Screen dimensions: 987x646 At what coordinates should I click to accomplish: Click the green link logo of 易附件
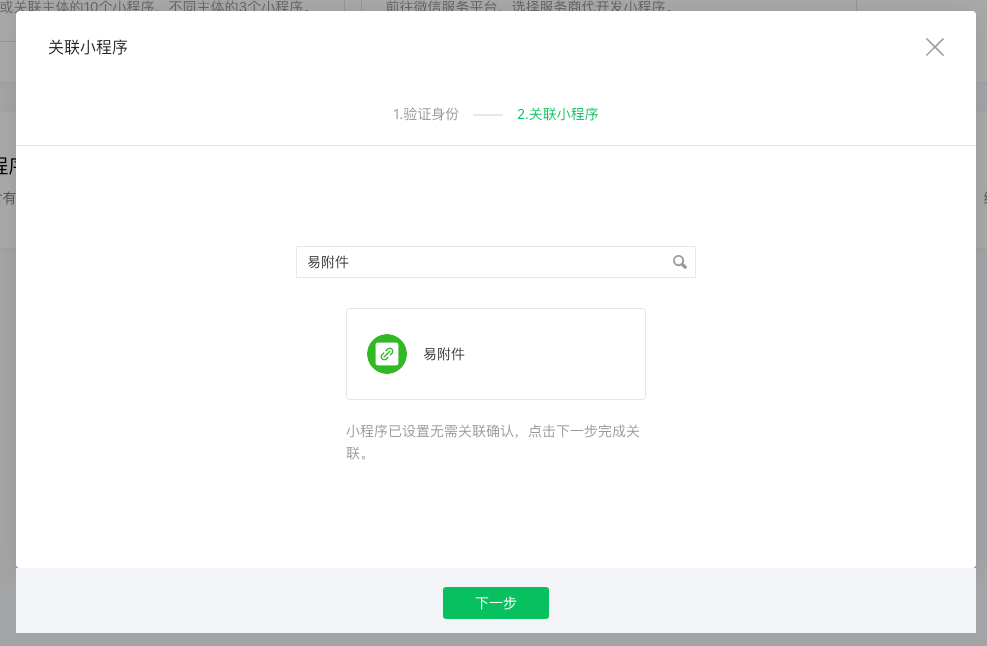click(x=387, y=354)
